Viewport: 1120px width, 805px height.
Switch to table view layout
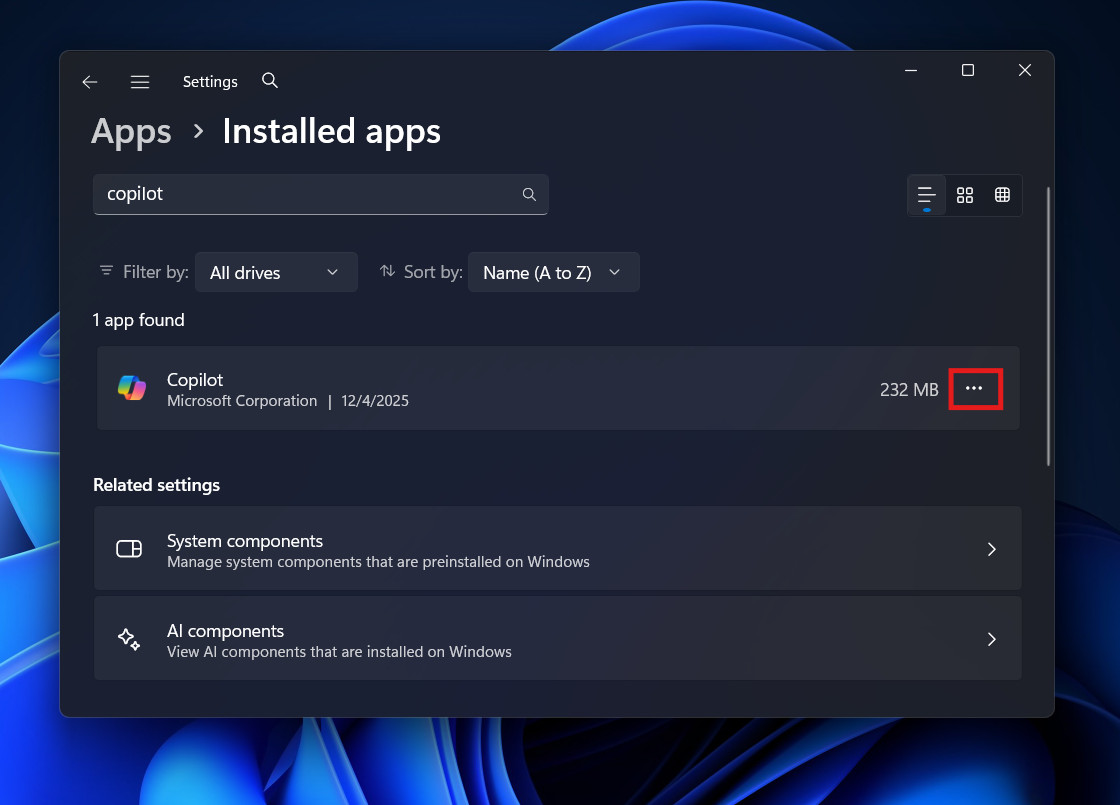[x=1002, y=195]
